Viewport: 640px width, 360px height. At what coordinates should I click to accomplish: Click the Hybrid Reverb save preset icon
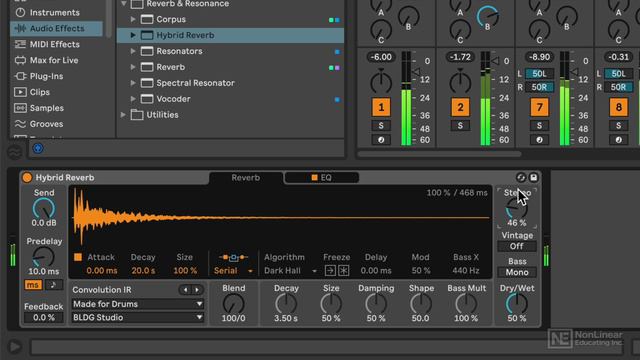533,177
